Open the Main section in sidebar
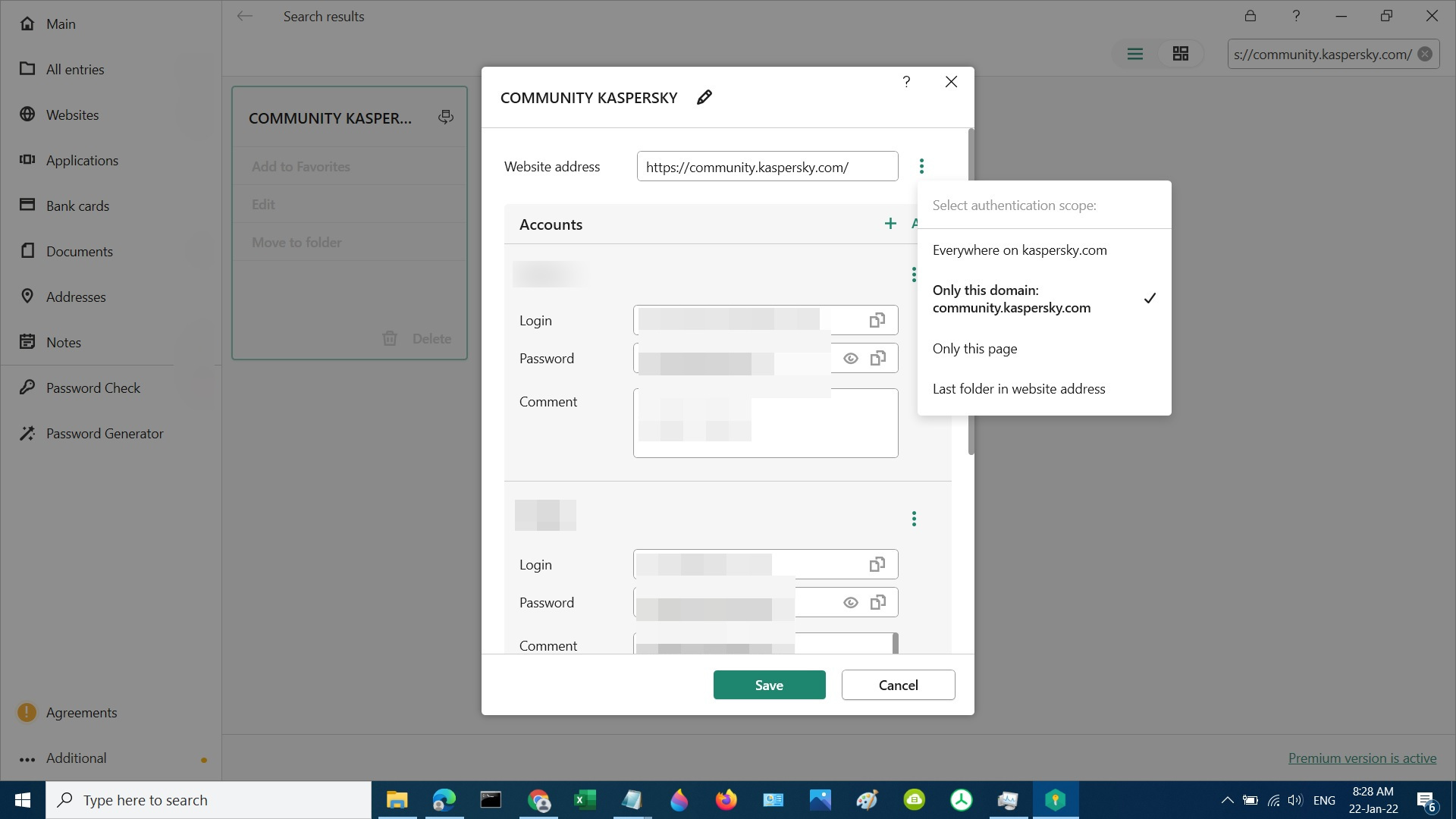This screenshot has height=819, width=1456. pyautogui.click(x=61, y=24)
